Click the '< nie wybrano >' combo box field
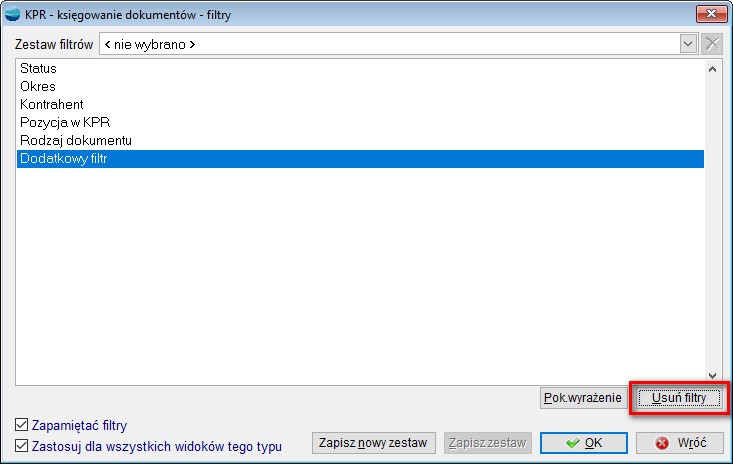Viewport: 733px width, 464px height. pos(388,44)
